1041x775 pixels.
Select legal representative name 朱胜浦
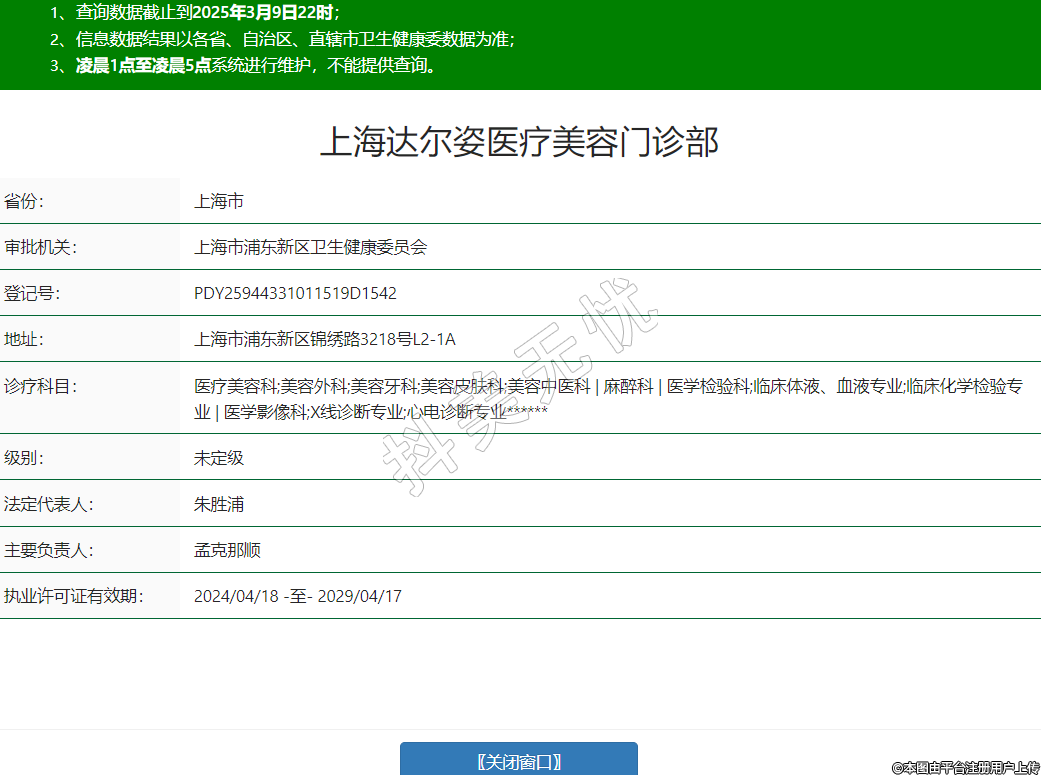(x=219, y=504)
